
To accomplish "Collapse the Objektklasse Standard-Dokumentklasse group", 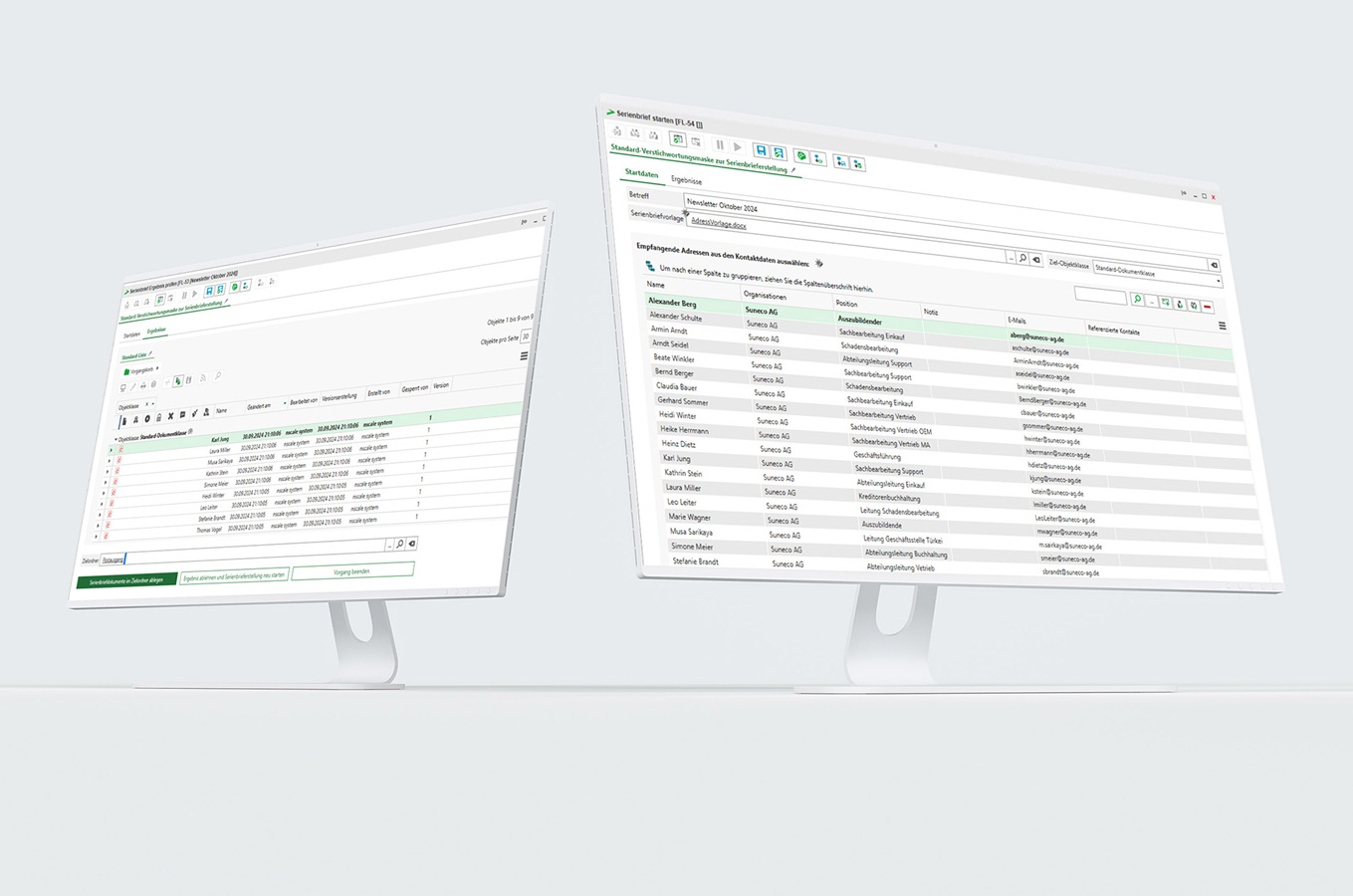I will (114, 439).
